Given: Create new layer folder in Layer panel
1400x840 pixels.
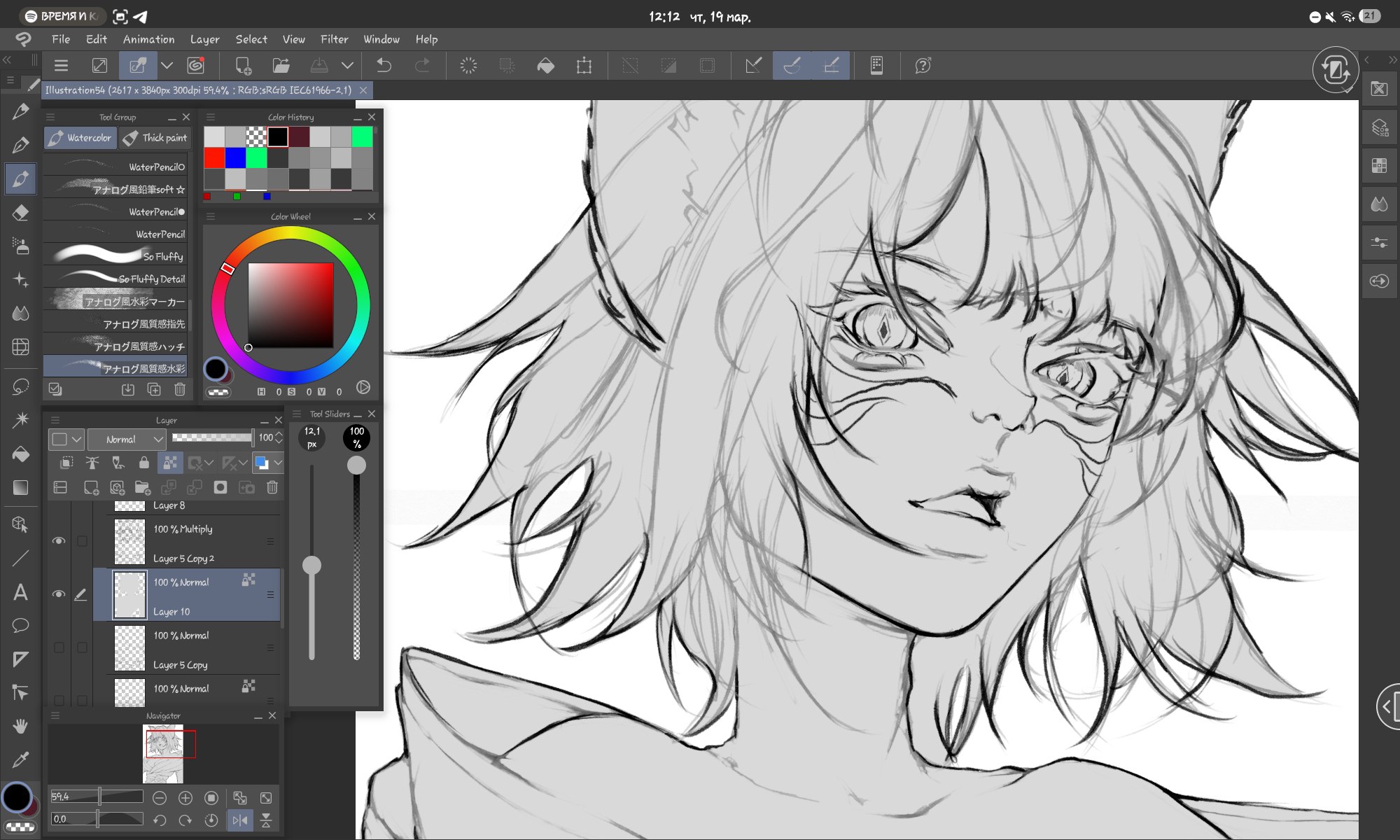Looking at the screenshot, I should (x=143, y=487).
